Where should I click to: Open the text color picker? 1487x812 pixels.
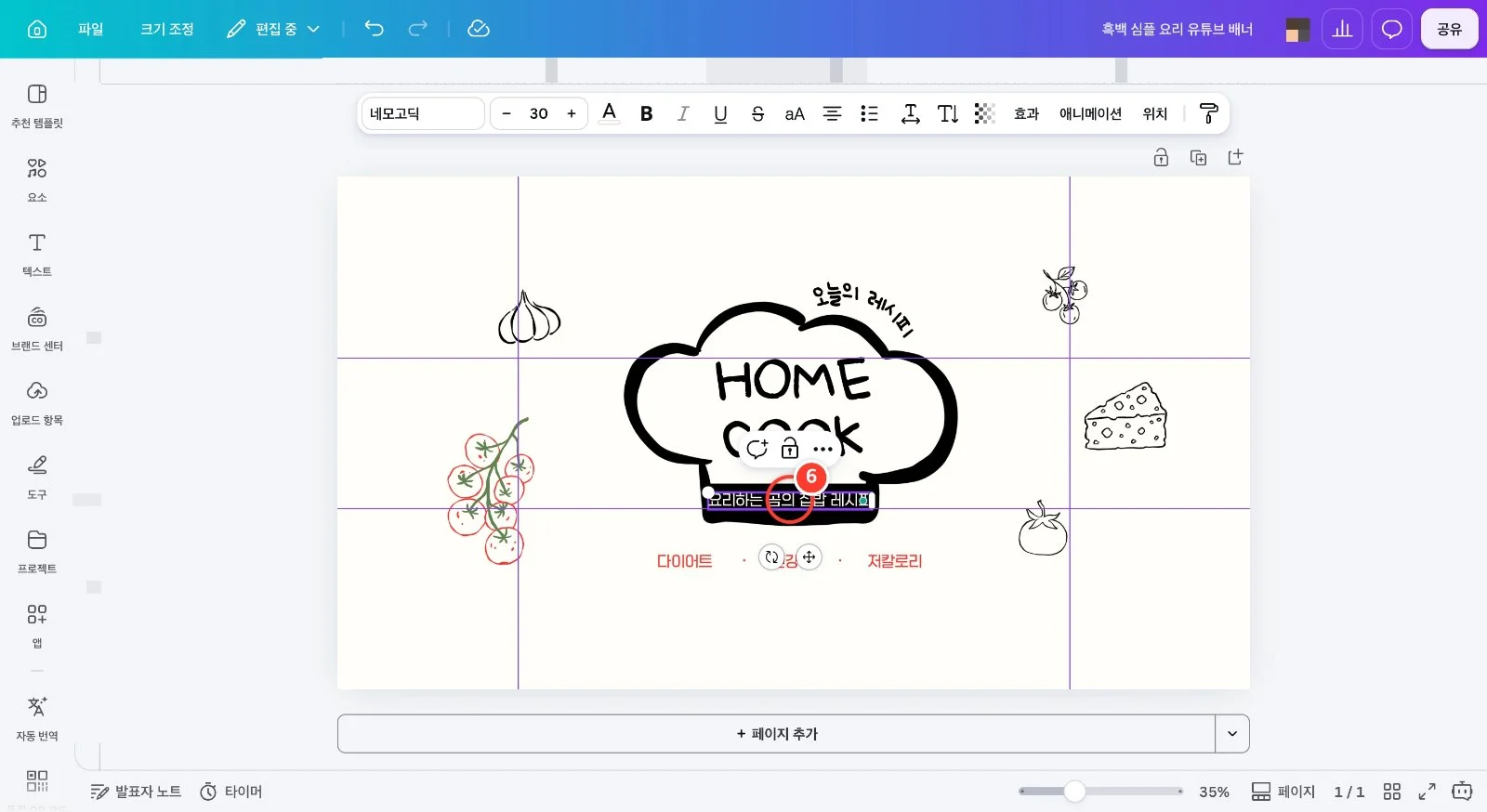point(609,113)
